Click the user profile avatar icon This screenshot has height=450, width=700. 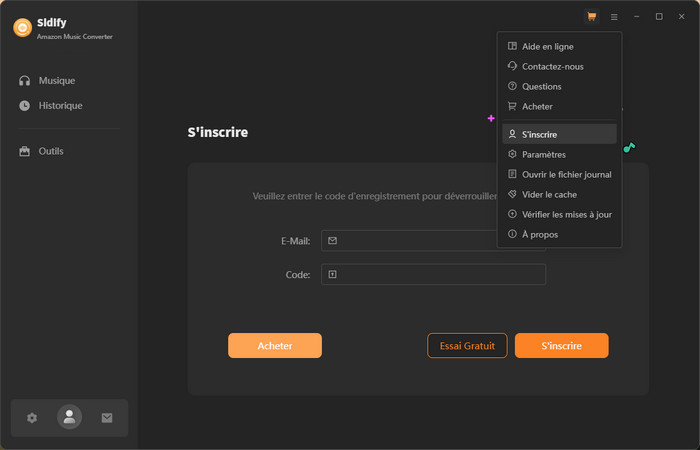(69, 418)
